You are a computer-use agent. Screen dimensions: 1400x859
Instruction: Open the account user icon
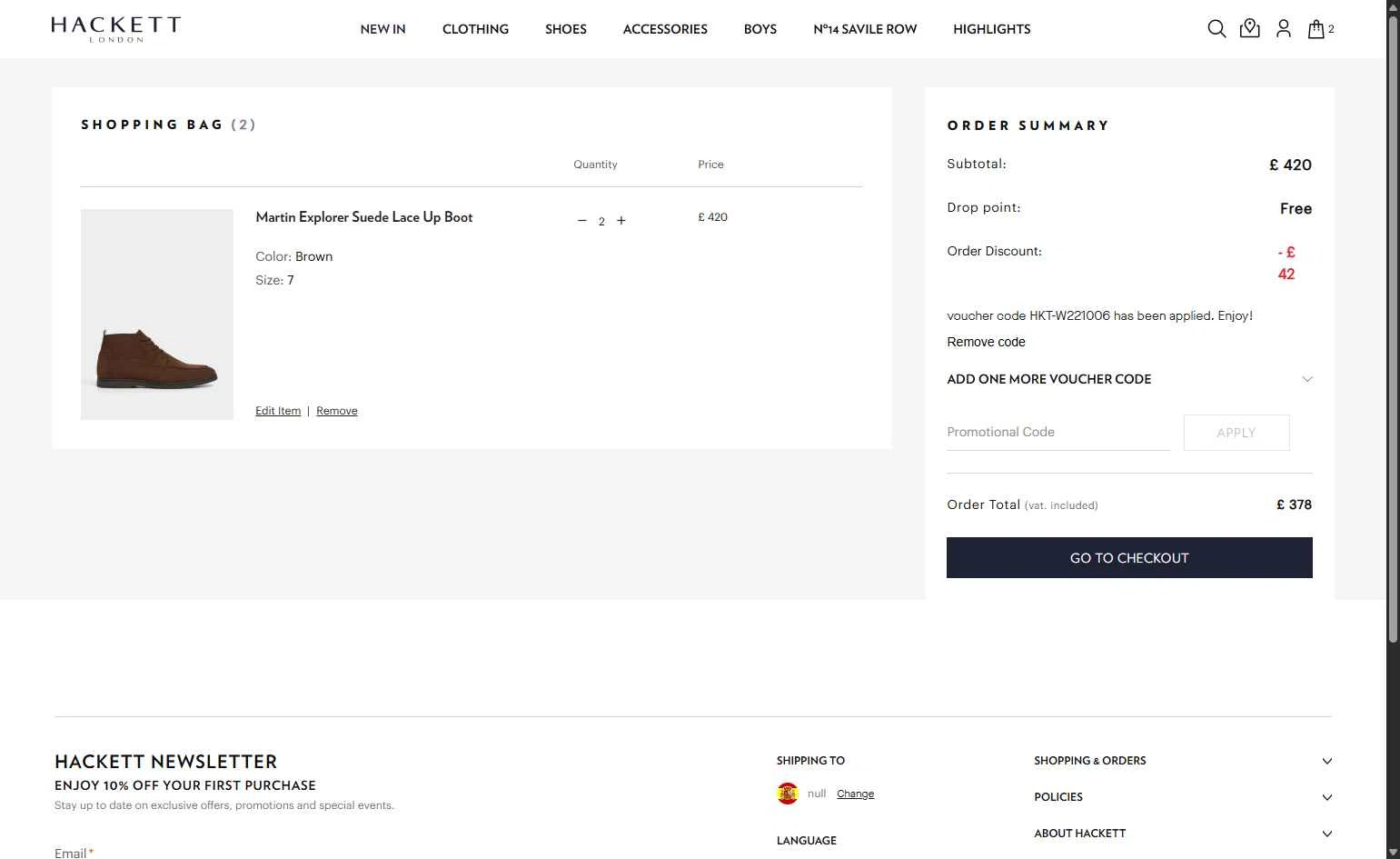pos(1284,29)
